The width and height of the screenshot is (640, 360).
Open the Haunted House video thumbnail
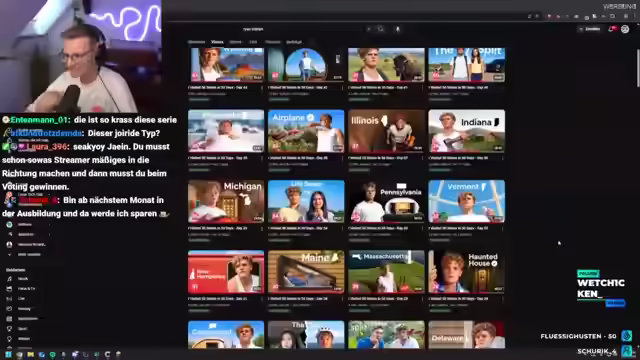click(467, 272)
